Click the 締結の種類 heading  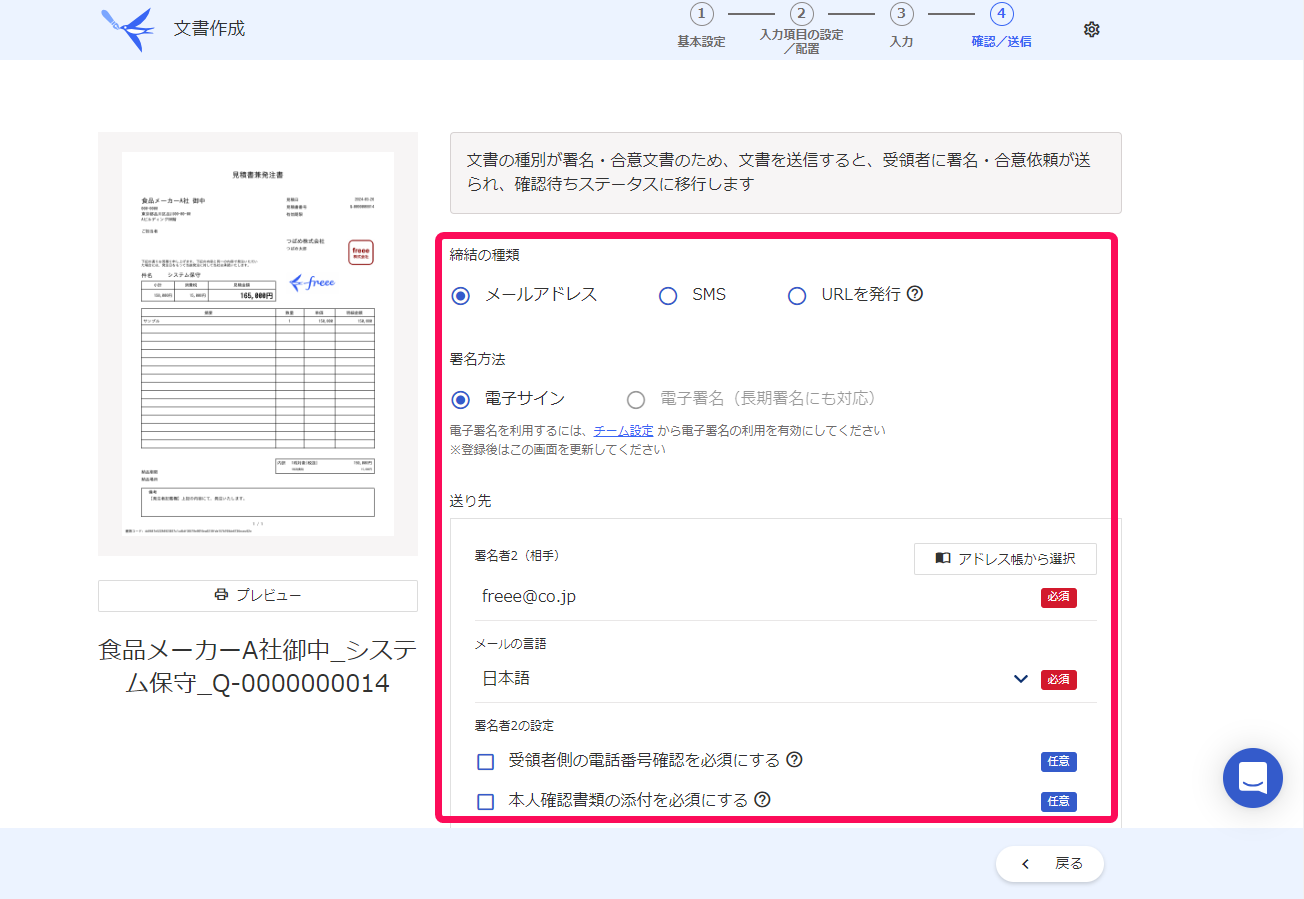[x=485, y=254]
